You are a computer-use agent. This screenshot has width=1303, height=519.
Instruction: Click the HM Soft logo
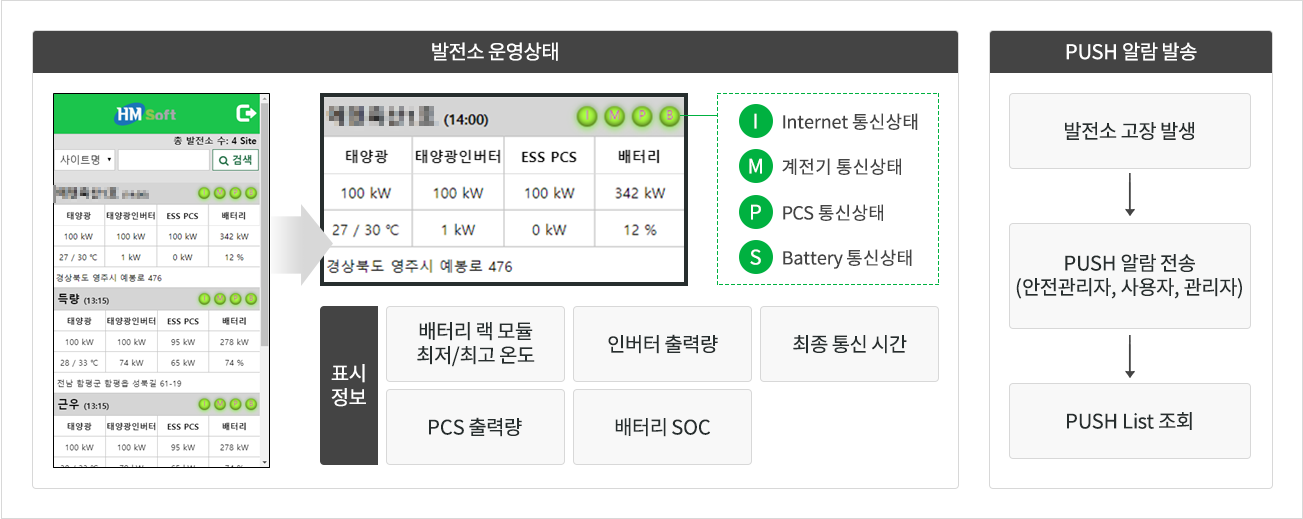(146, 114)
